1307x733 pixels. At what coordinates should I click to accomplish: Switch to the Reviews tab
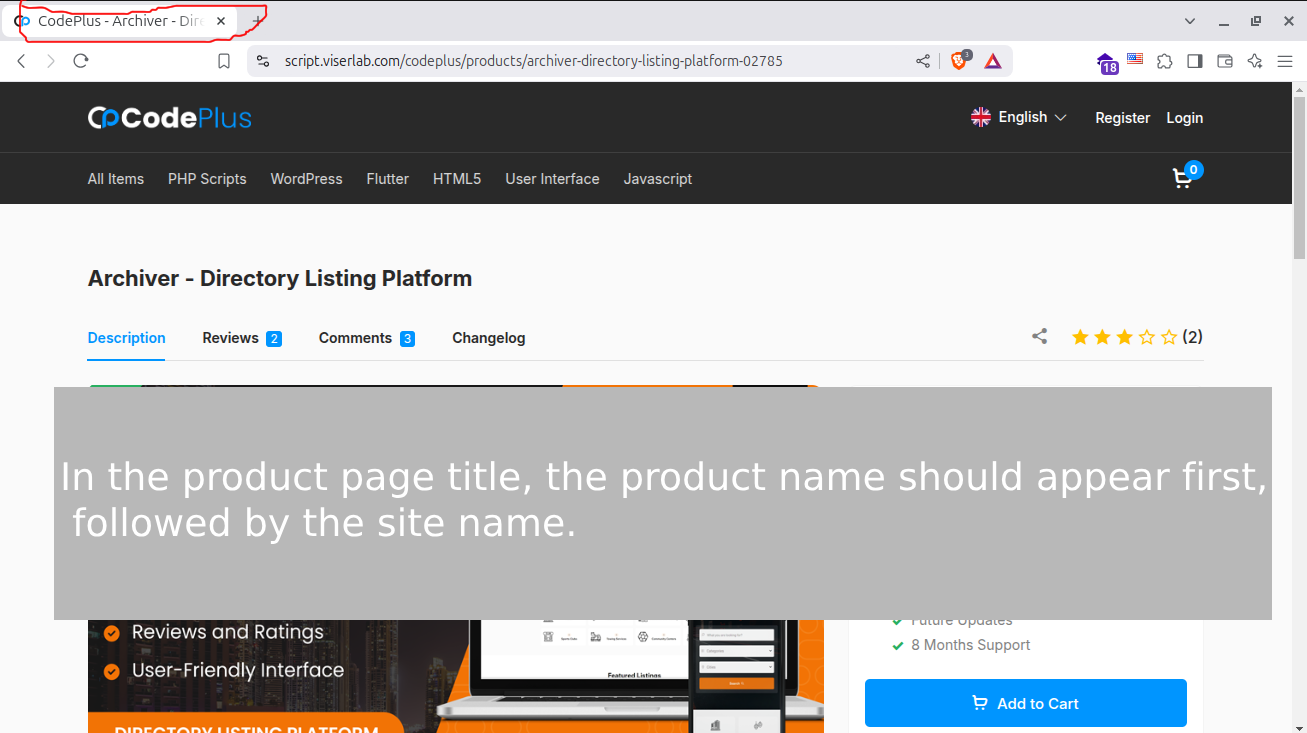[x=242, y=338]
